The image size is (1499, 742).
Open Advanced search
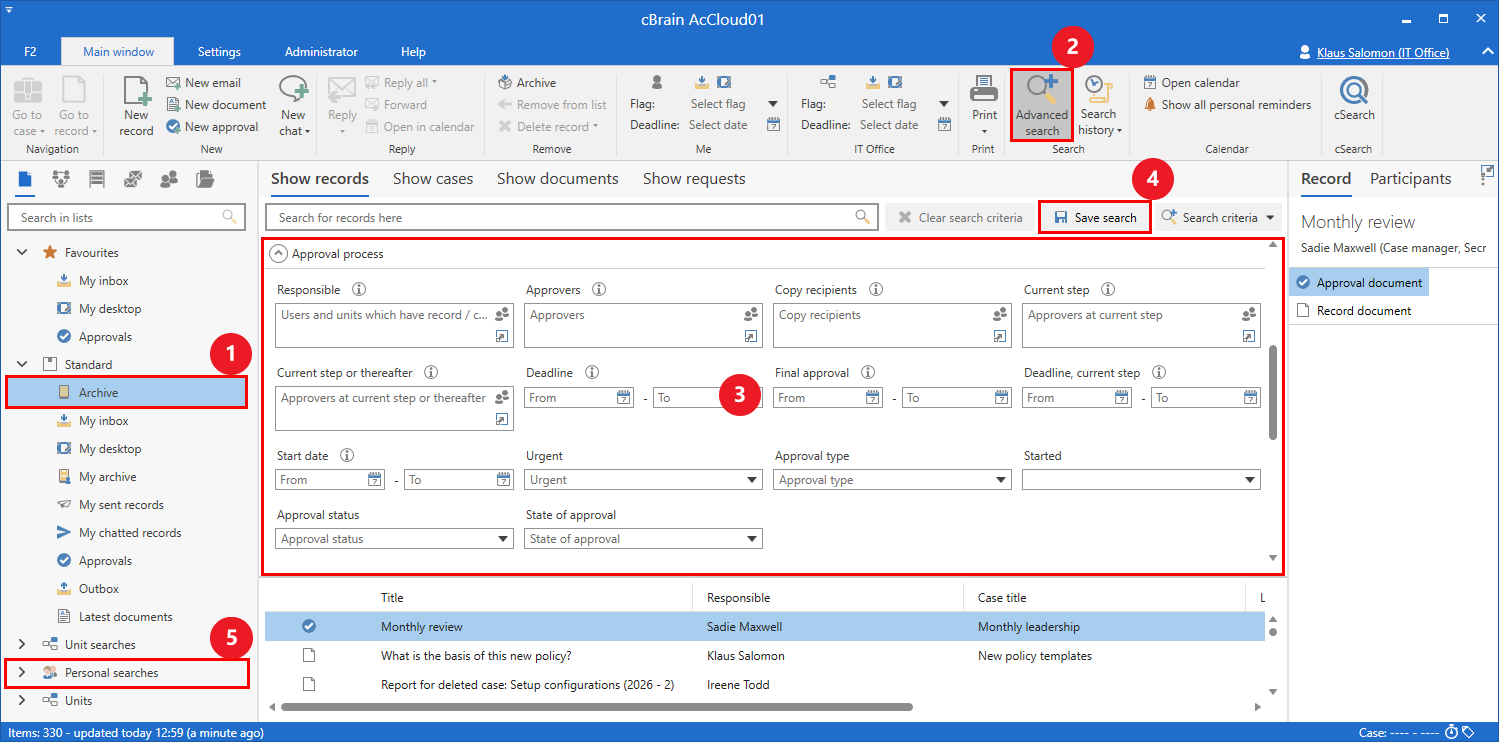pyautogui.click(x=1041, y=105)
